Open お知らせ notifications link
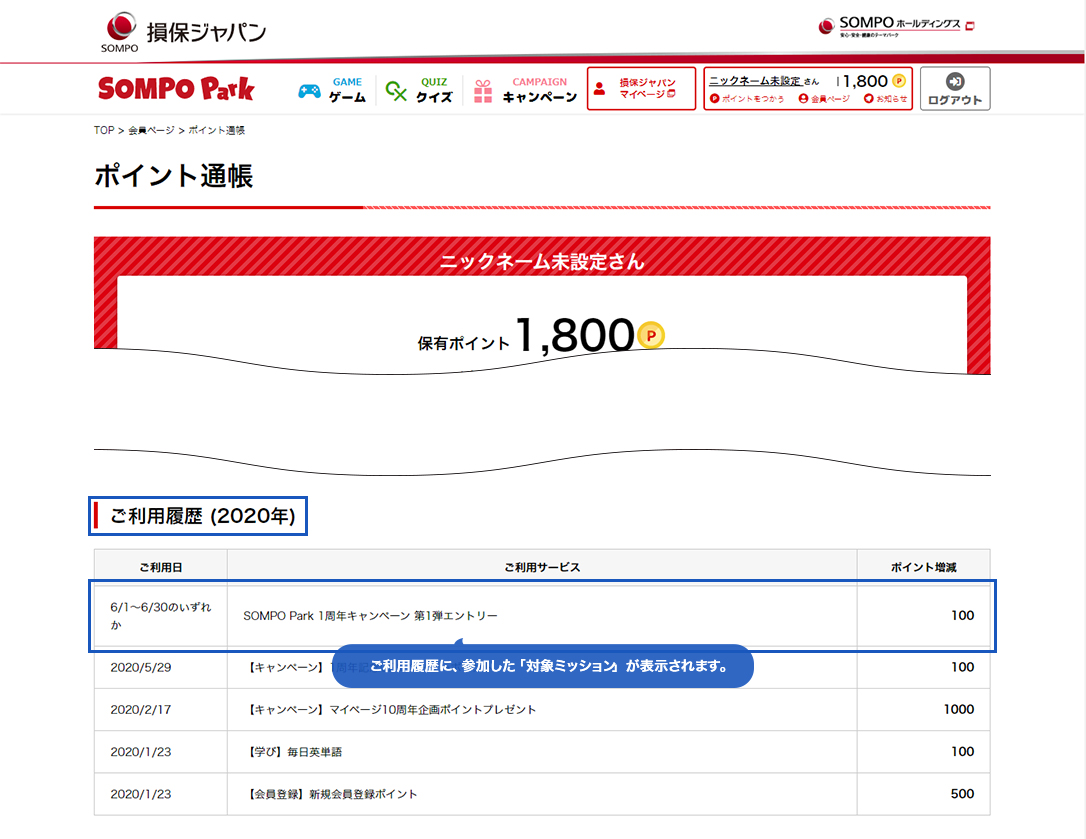The width and height of the screenshot is (1086, 839). (885, 99)
